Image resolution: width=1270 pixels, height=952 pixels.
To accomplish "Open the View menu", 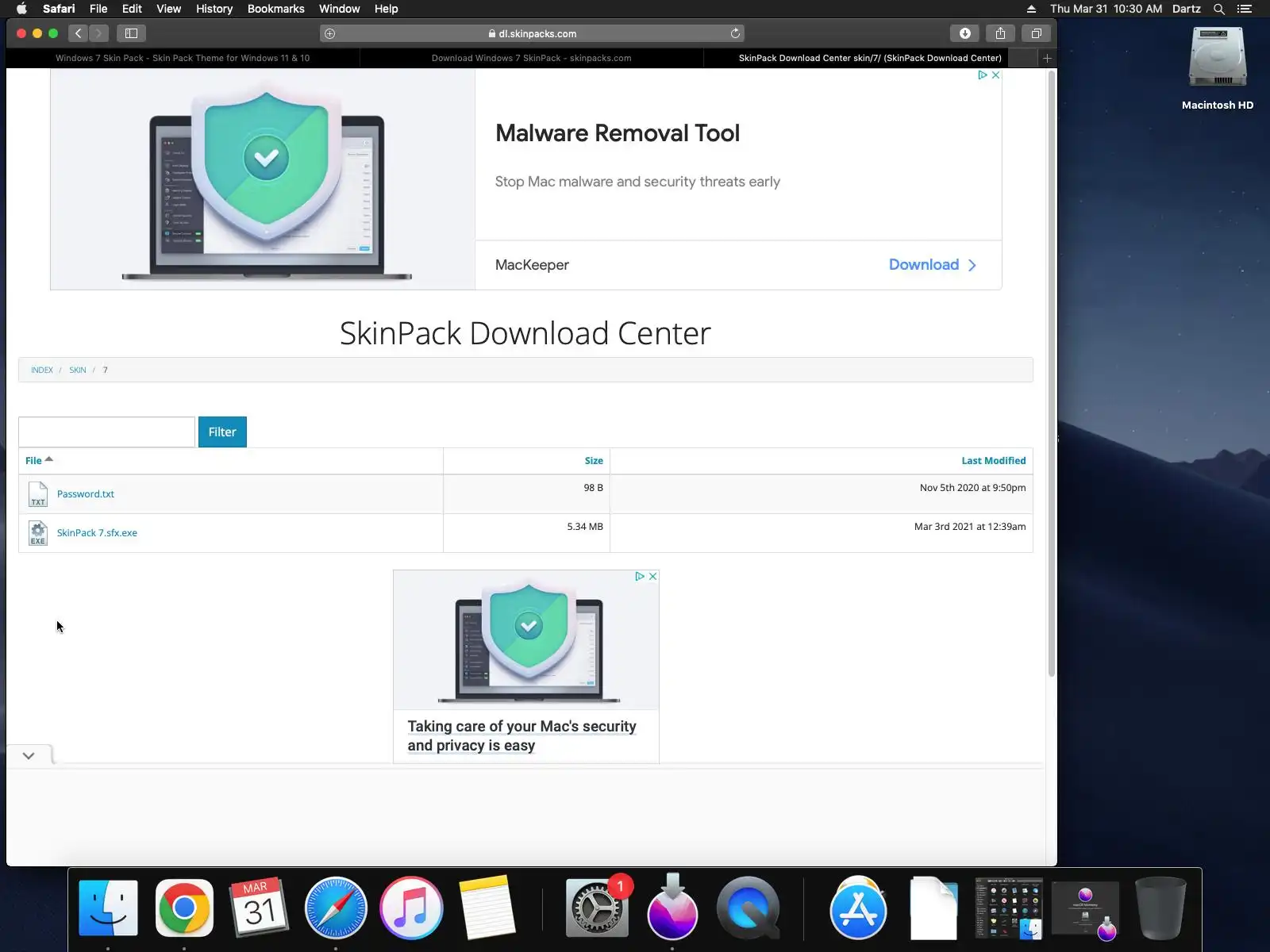I will [168, 9].
